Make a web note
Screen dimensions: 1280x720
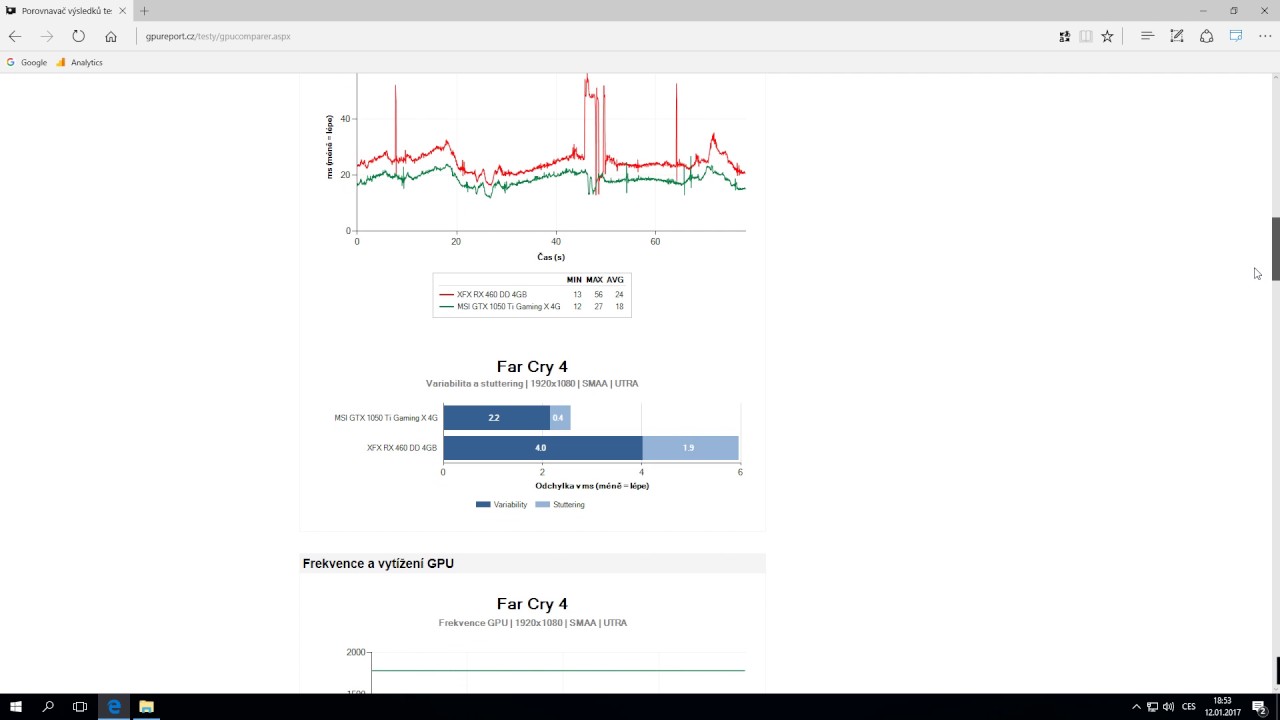[x=1177, y=36]
